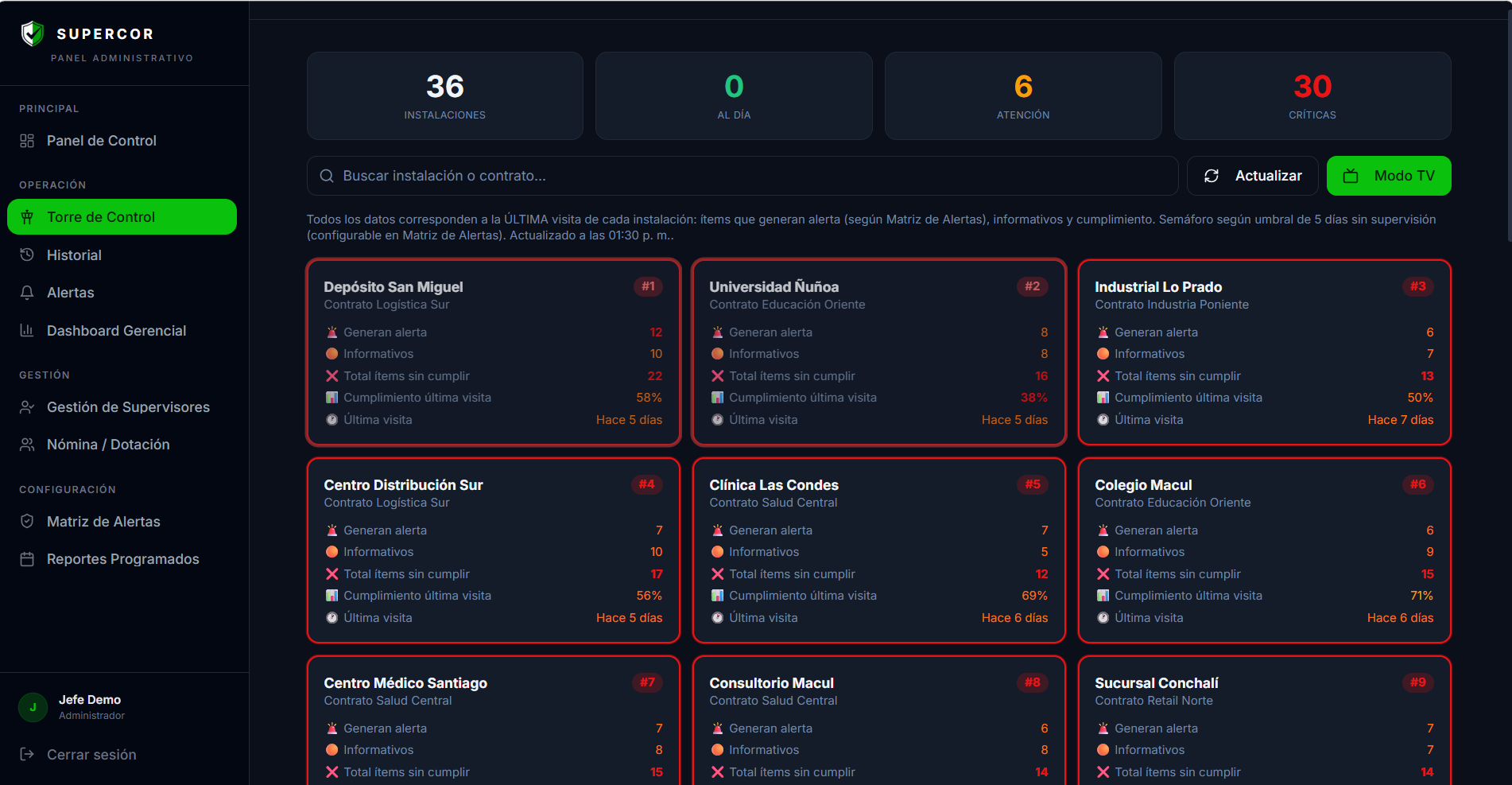Open the Depósito San Miguel card title
Image resolution: width=1512 pixels, height=785 pixels.
point(394,287)
